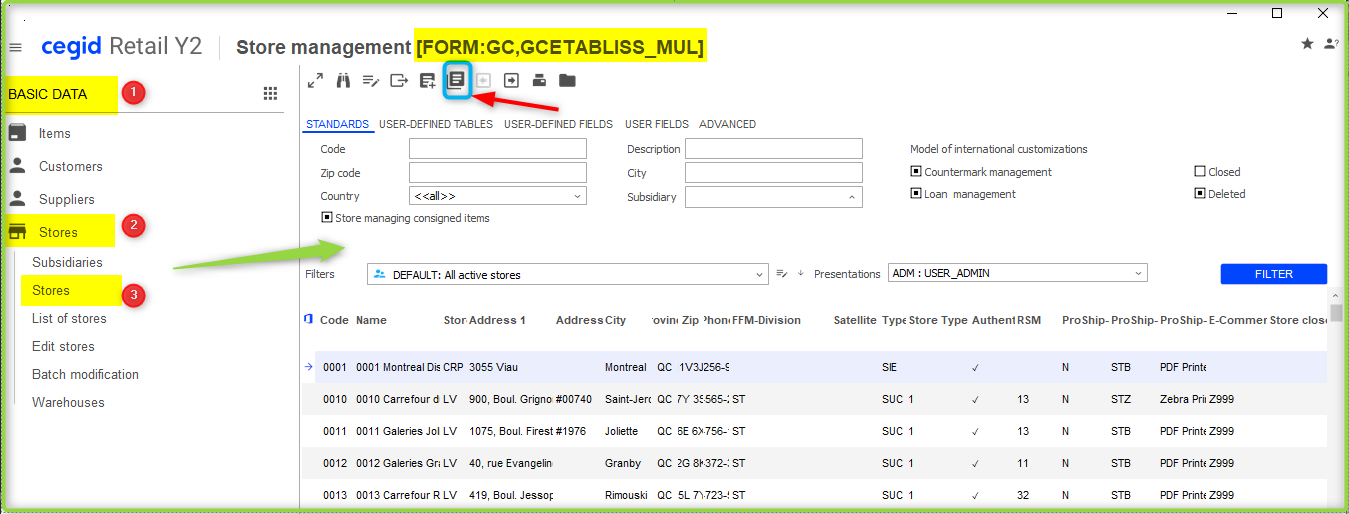Open Items in the sidebar

point(55,133)
